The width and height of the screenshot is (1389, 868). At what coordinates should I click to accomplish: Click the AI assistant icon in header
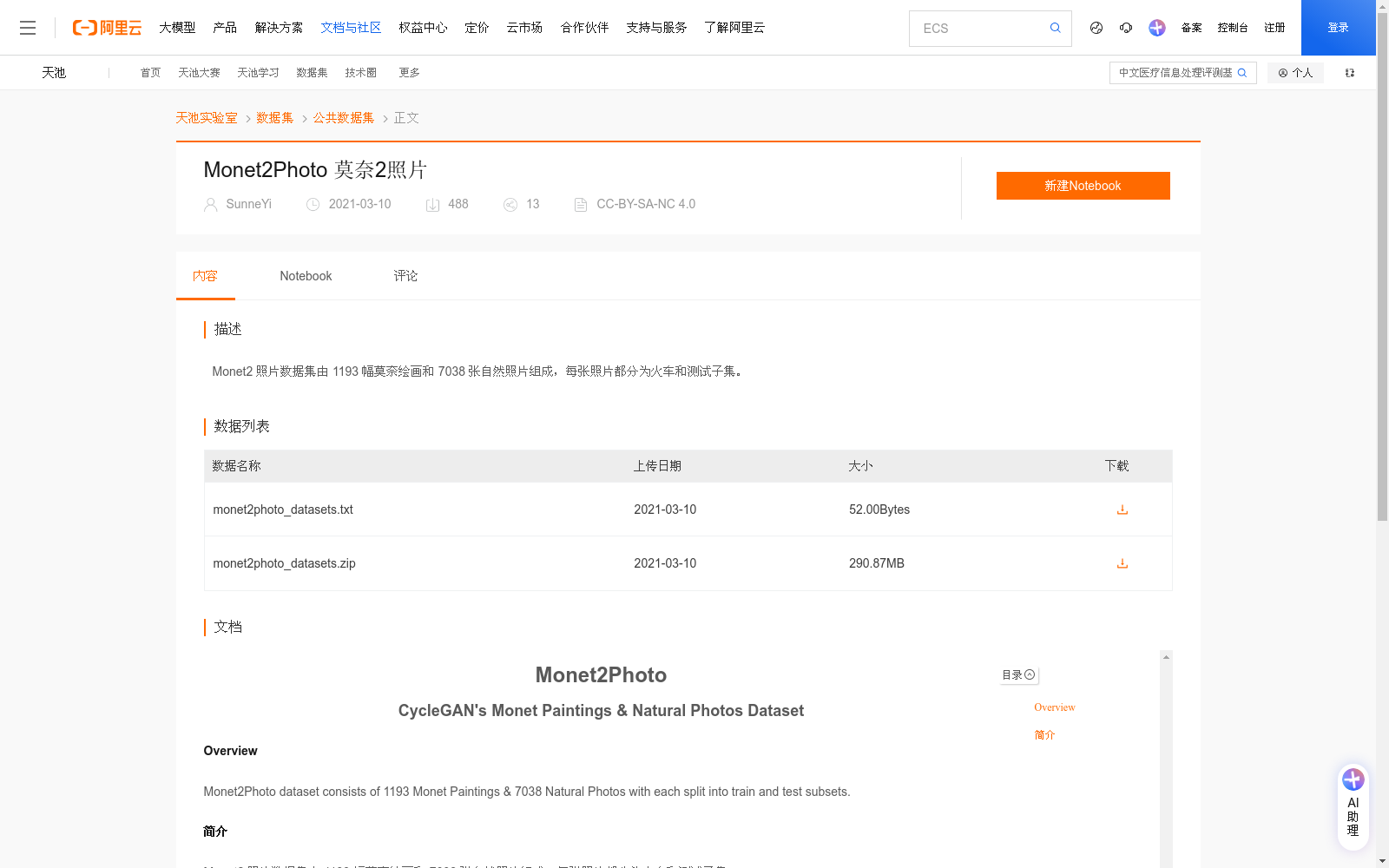(1157, 28)
